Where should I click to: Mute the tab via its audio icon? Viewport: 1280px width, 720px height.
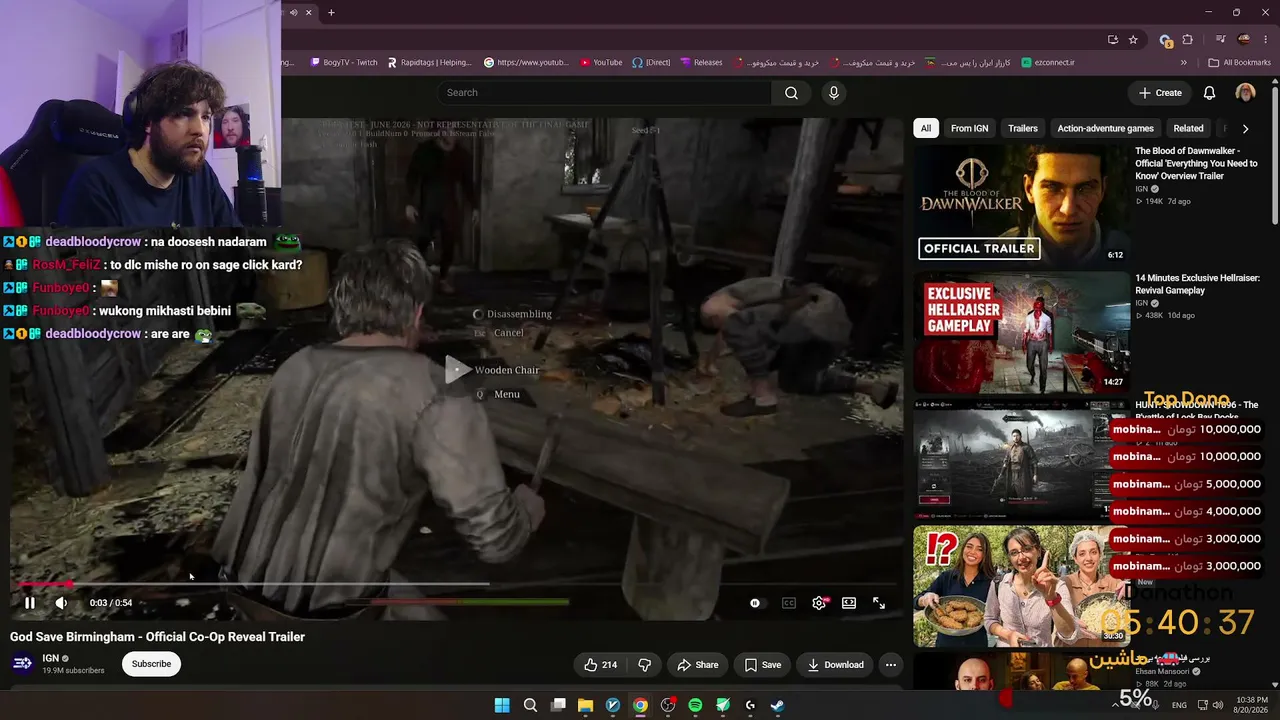coord(293,12)
